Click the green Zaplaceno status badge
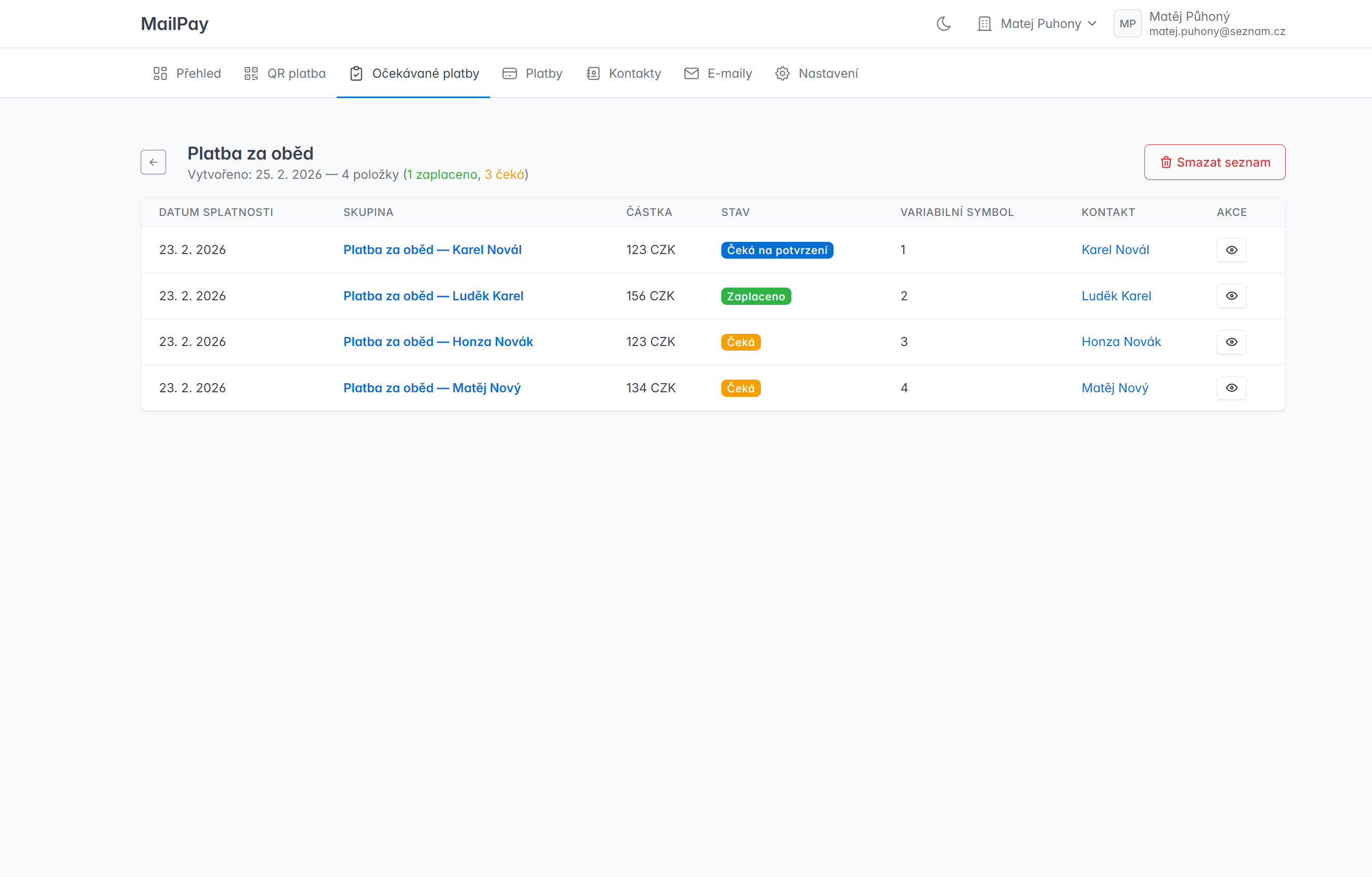 pos(755,296)
